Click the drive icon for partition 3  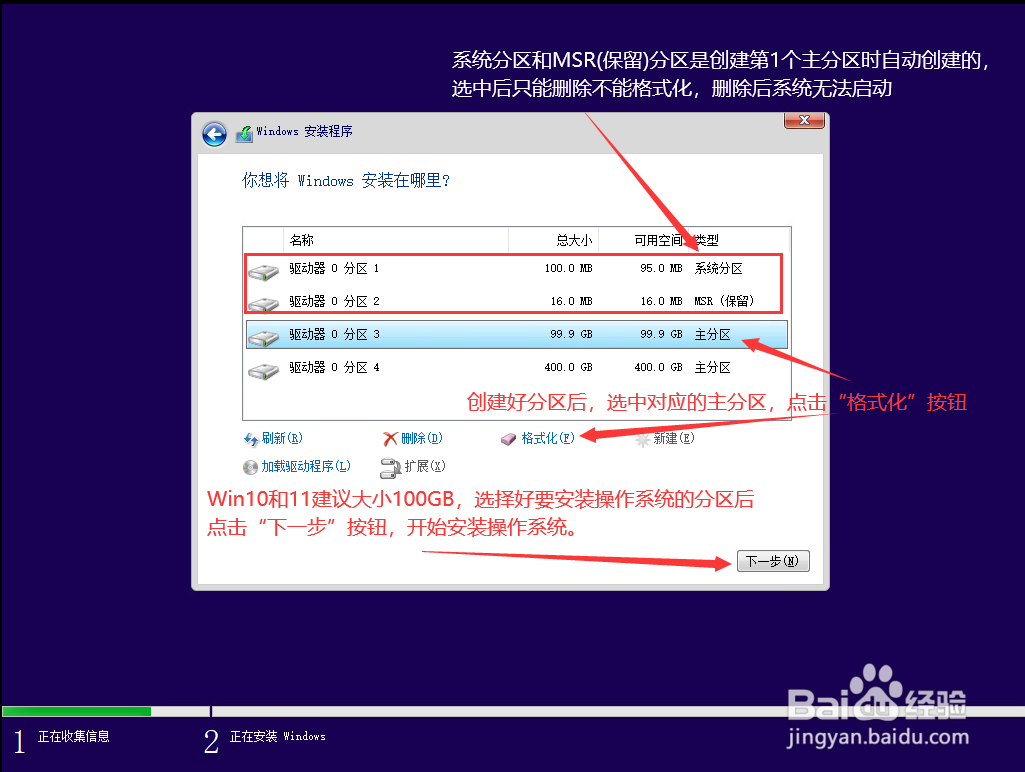click(x=264, y=337)
